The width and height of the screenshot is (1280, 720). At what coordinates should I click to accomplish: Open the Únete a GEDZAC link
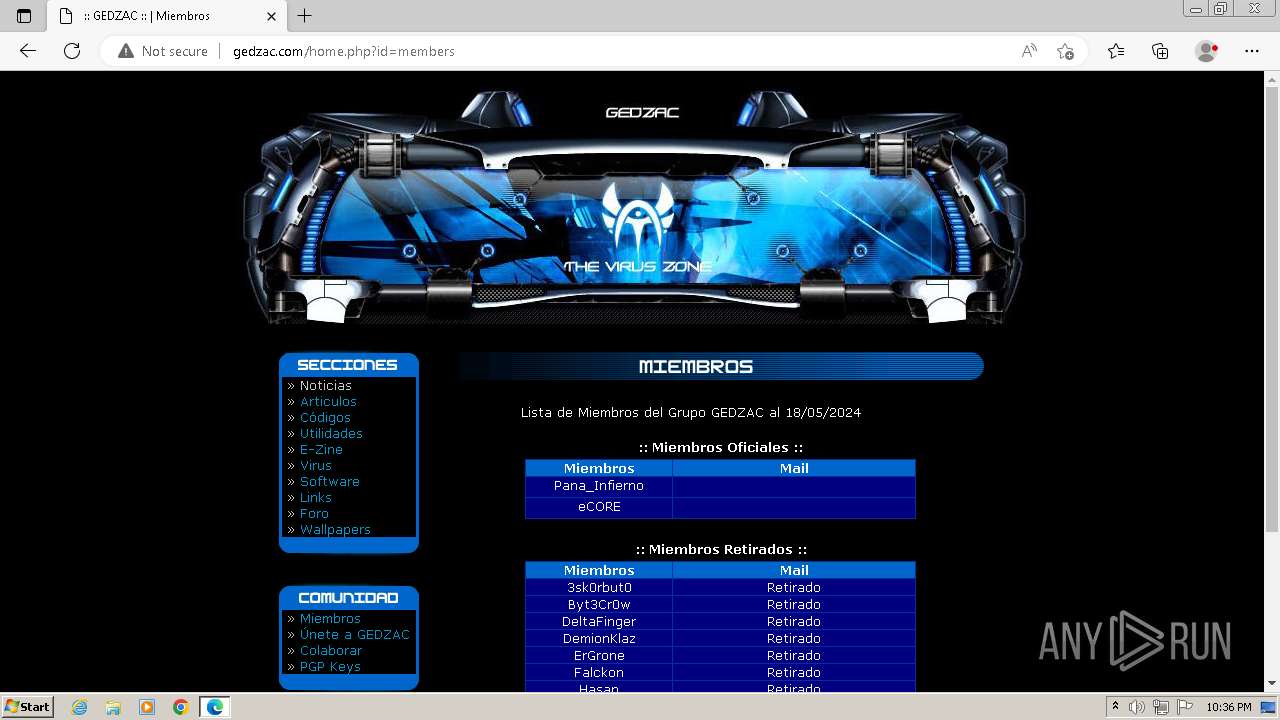point(354,634)
